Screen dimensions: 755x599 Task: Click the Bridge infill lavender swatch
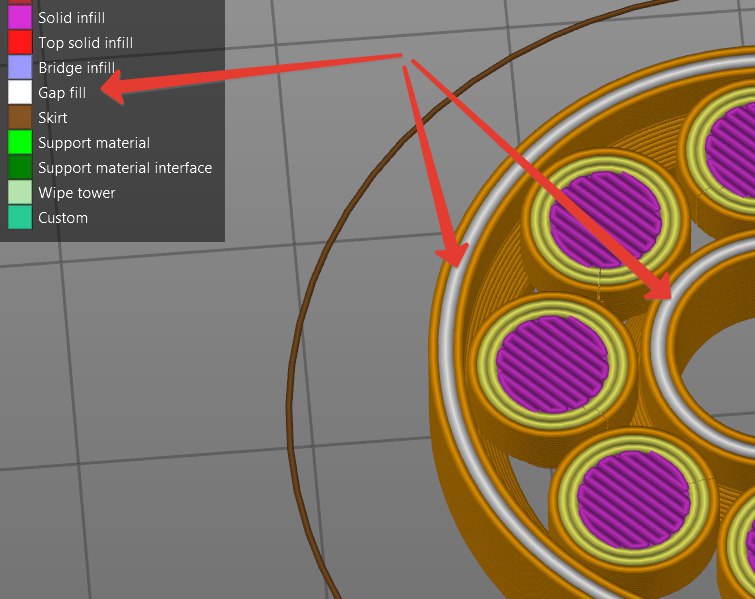coord(20,67)
